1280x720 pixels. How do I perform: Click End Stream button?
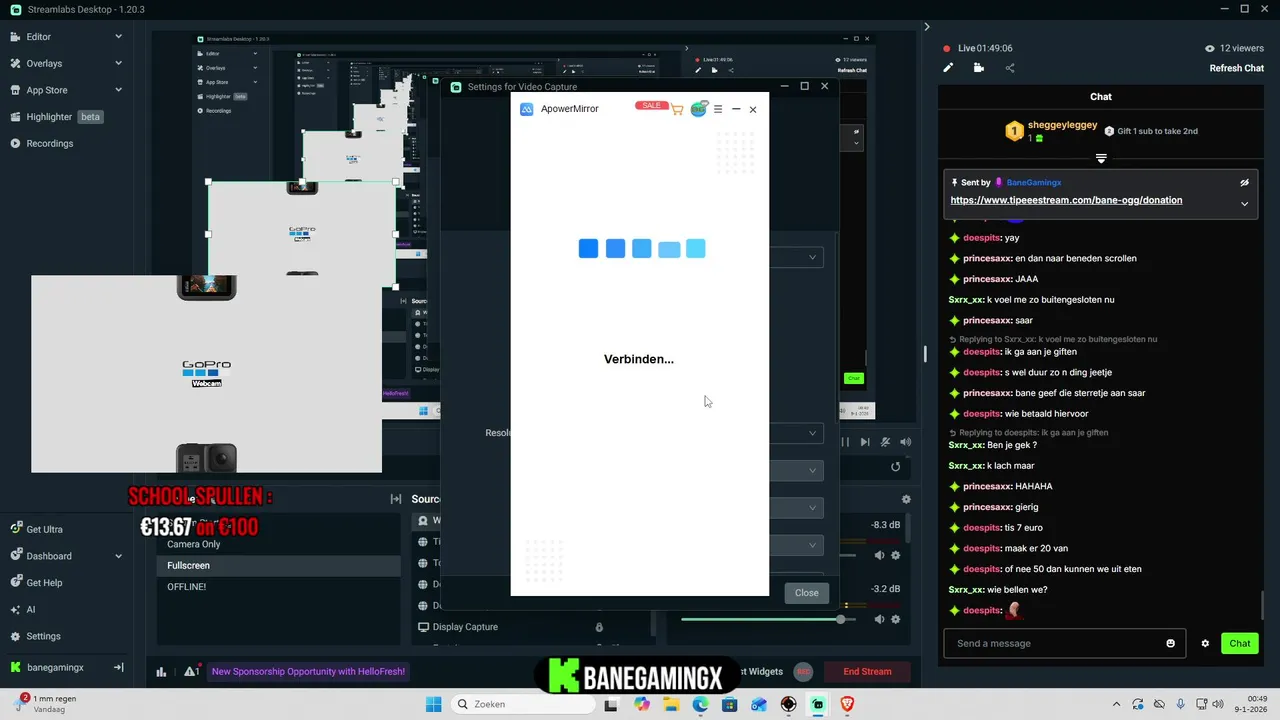tap(867, 672)
